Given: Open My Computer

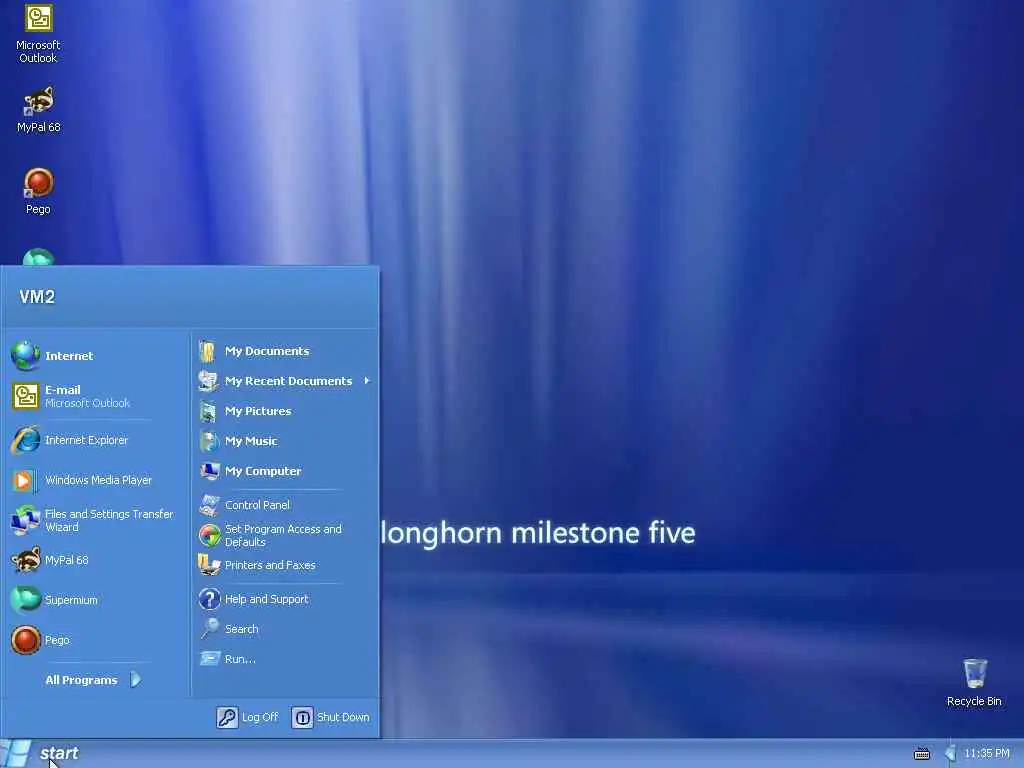Looking at the screenshot, I should 285,471.
